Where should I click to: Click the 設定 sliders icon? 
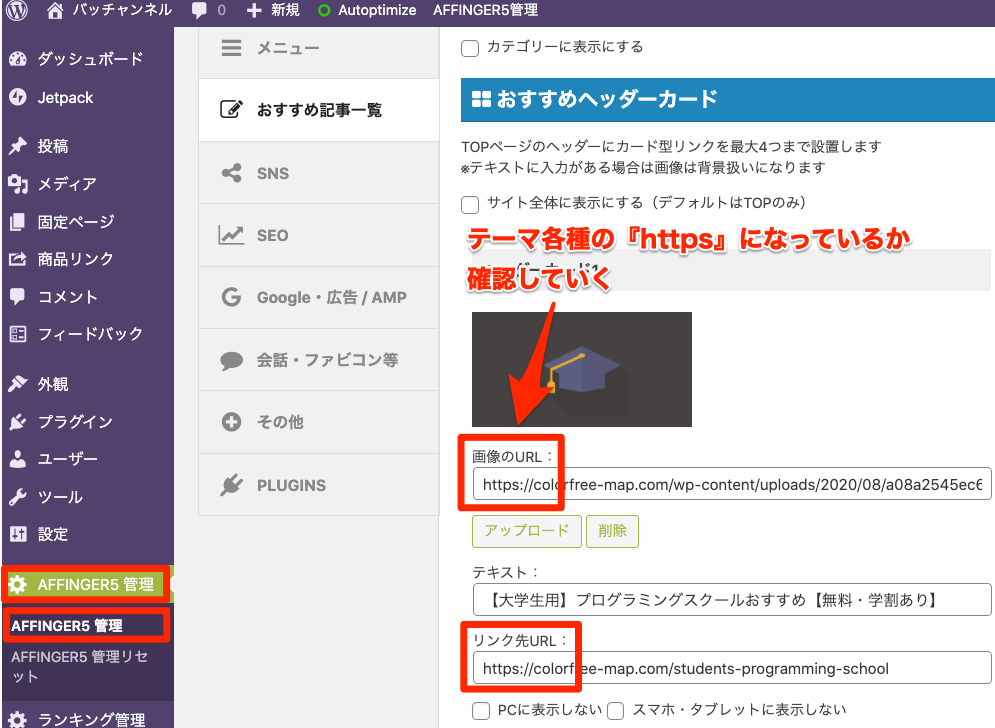[x=18, y=534]
